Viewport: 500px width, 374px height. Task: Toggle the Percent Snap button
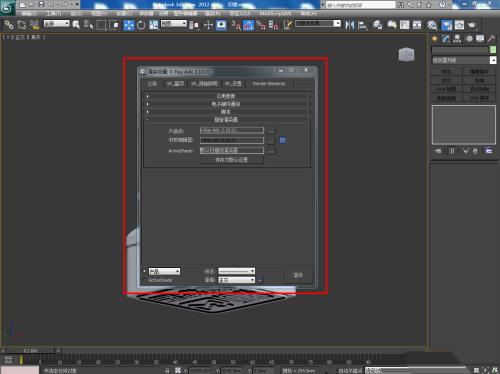[x=261, y=25]
